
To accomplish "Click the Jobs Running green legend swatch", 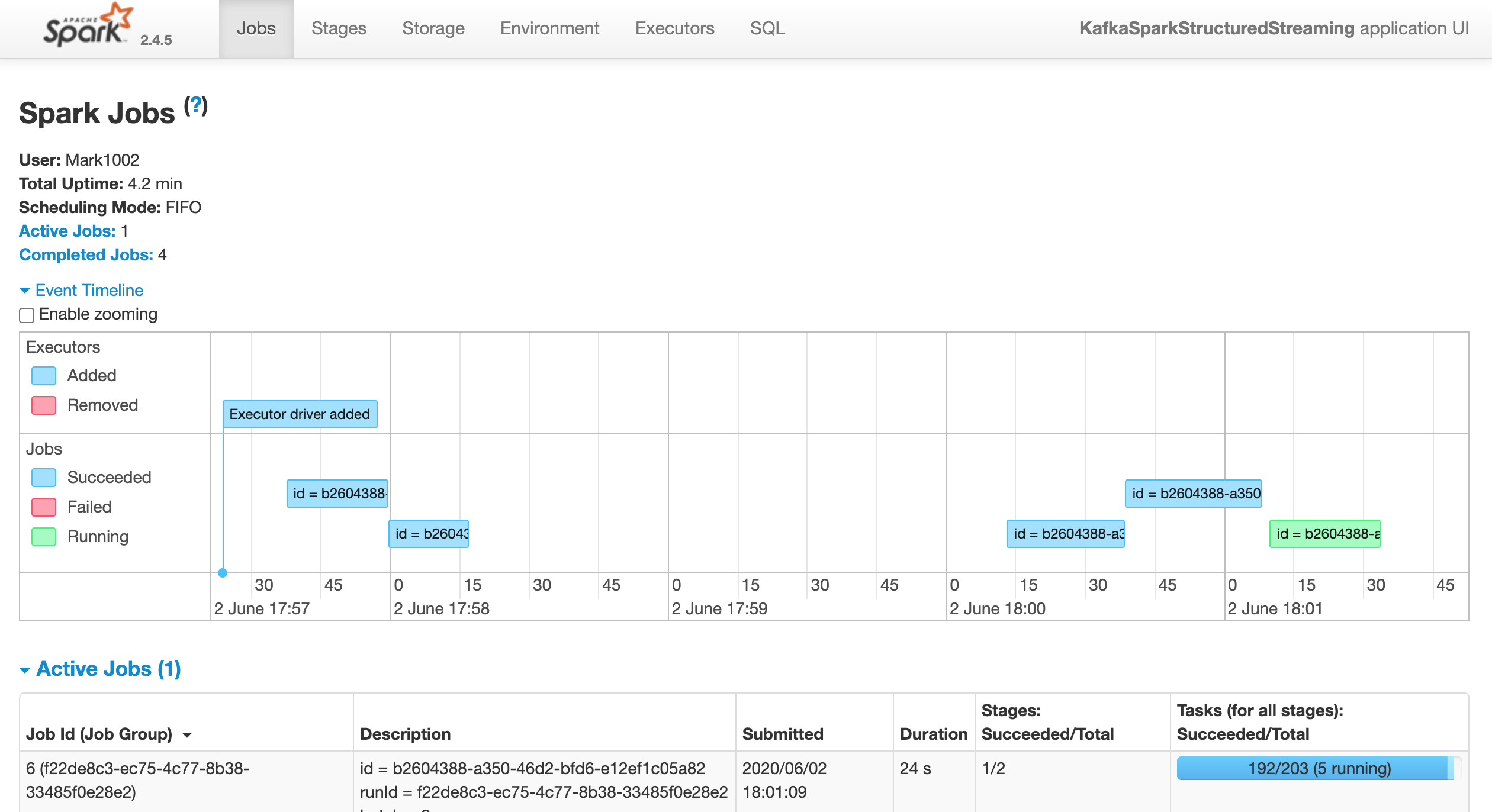I will click(44, 537).
